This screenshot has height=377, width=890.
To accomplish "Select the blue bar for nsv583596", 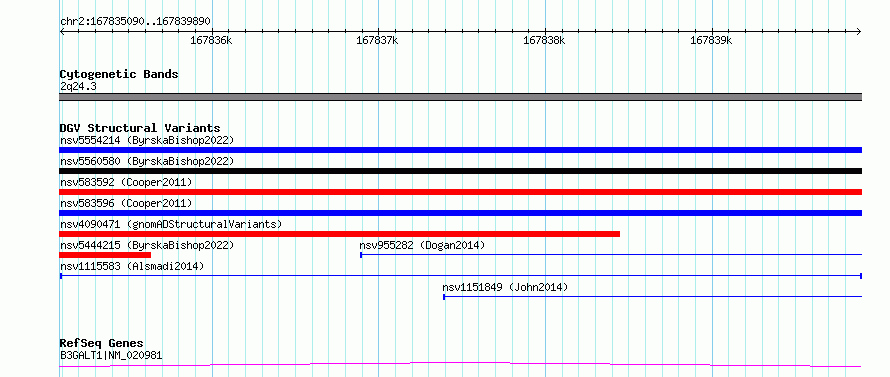I will (x=460, y=213).
